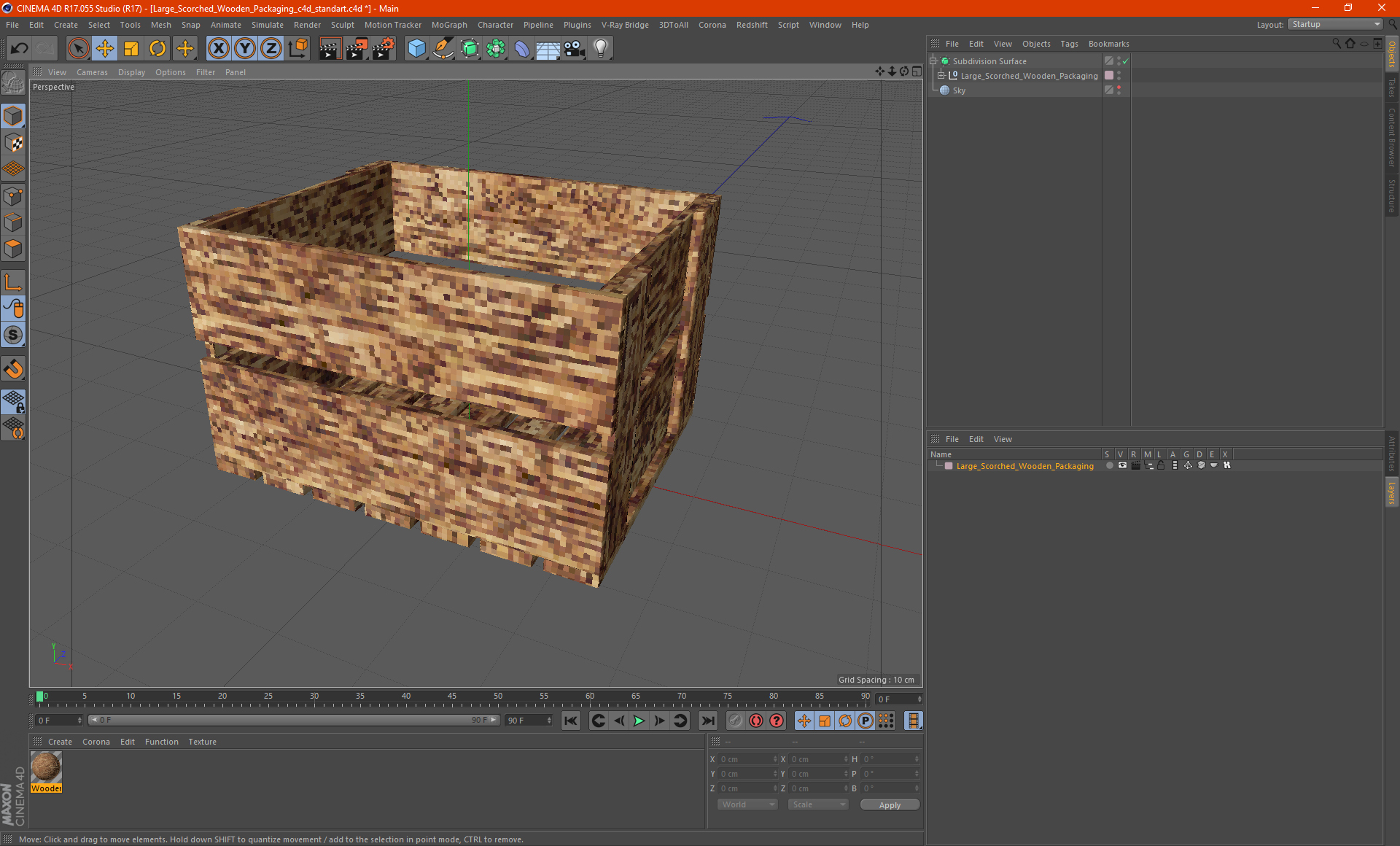
Task: Open the Layout Startup dropdown
Action: (x=1335, y=24)
